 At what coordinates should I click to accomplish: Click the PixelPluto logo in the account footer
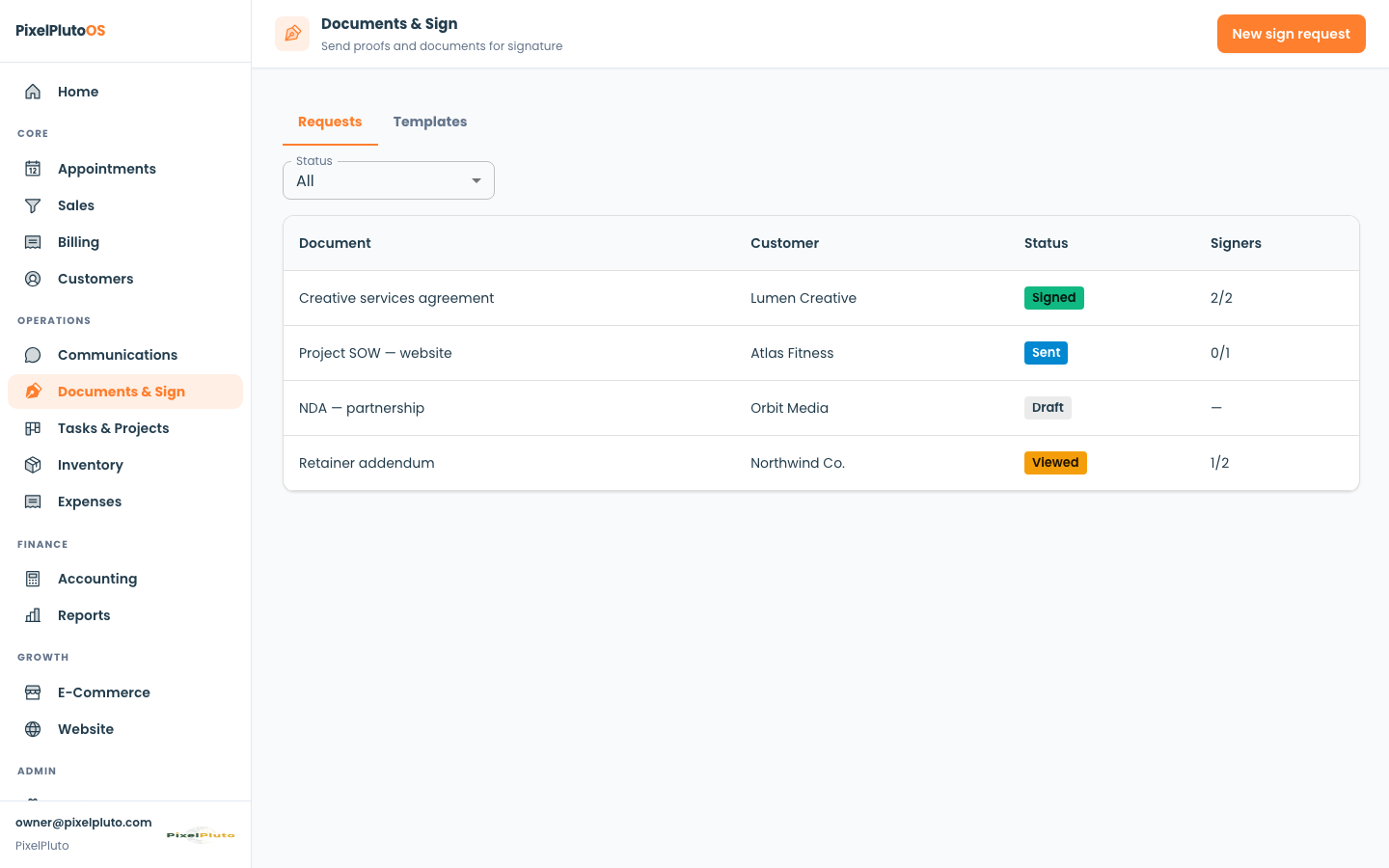pos(201,834)
